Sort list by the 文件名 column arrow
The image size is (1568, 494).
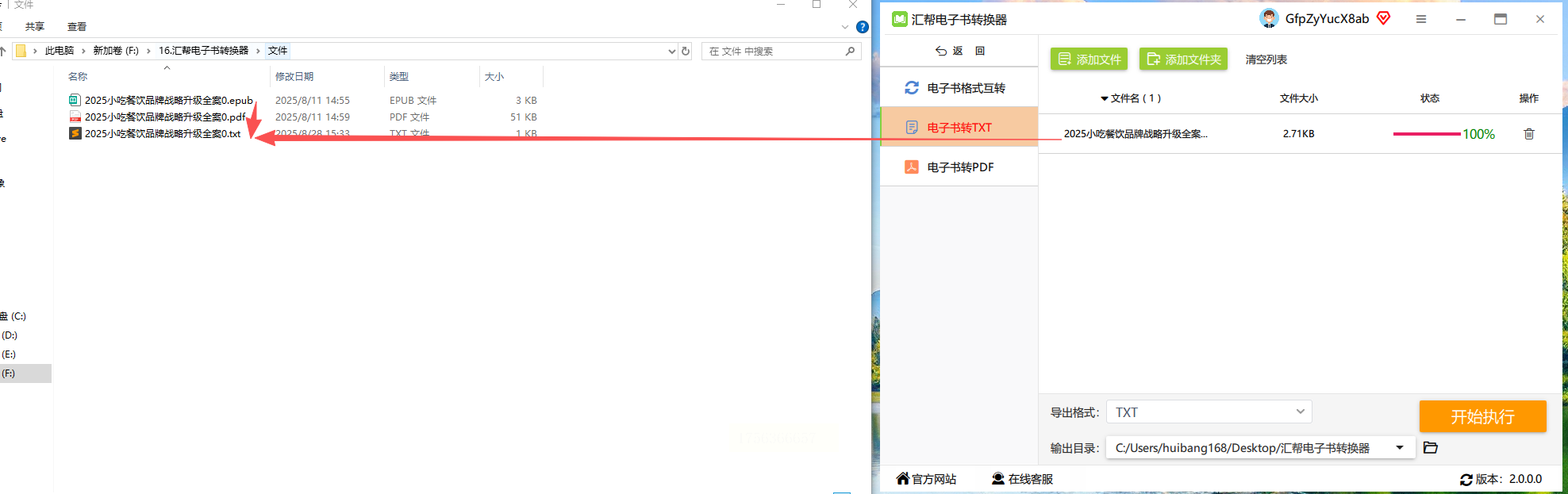(x=1104, y=99)
